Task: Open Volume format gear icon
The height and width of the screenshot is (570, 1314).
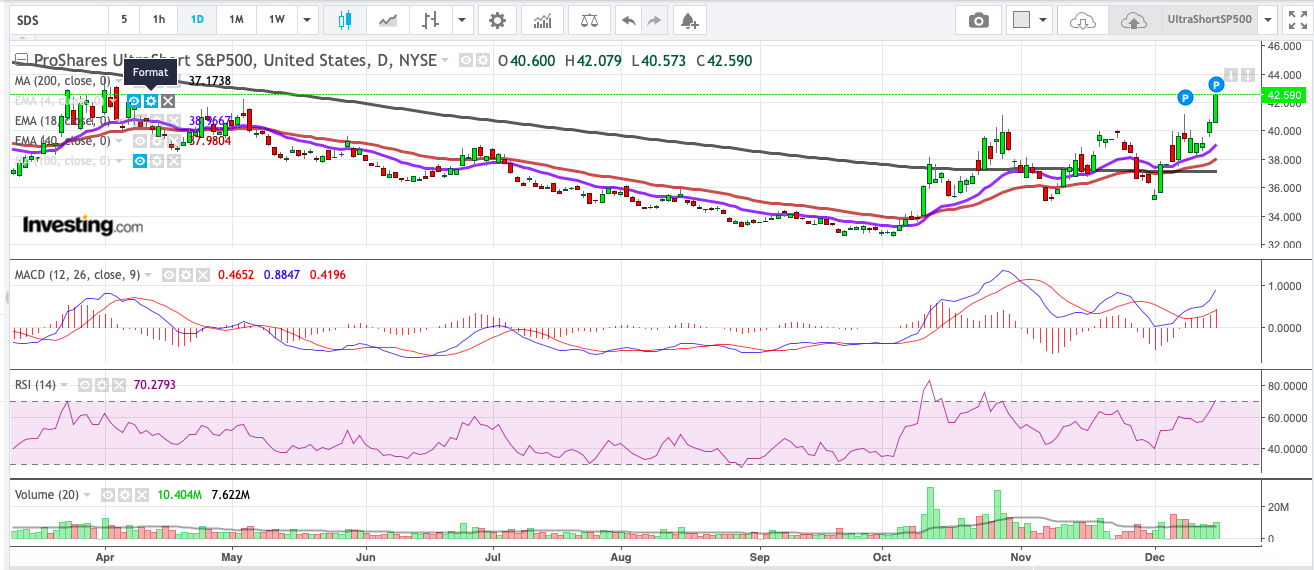Action: pyautogui.click(x=127, y=495)
